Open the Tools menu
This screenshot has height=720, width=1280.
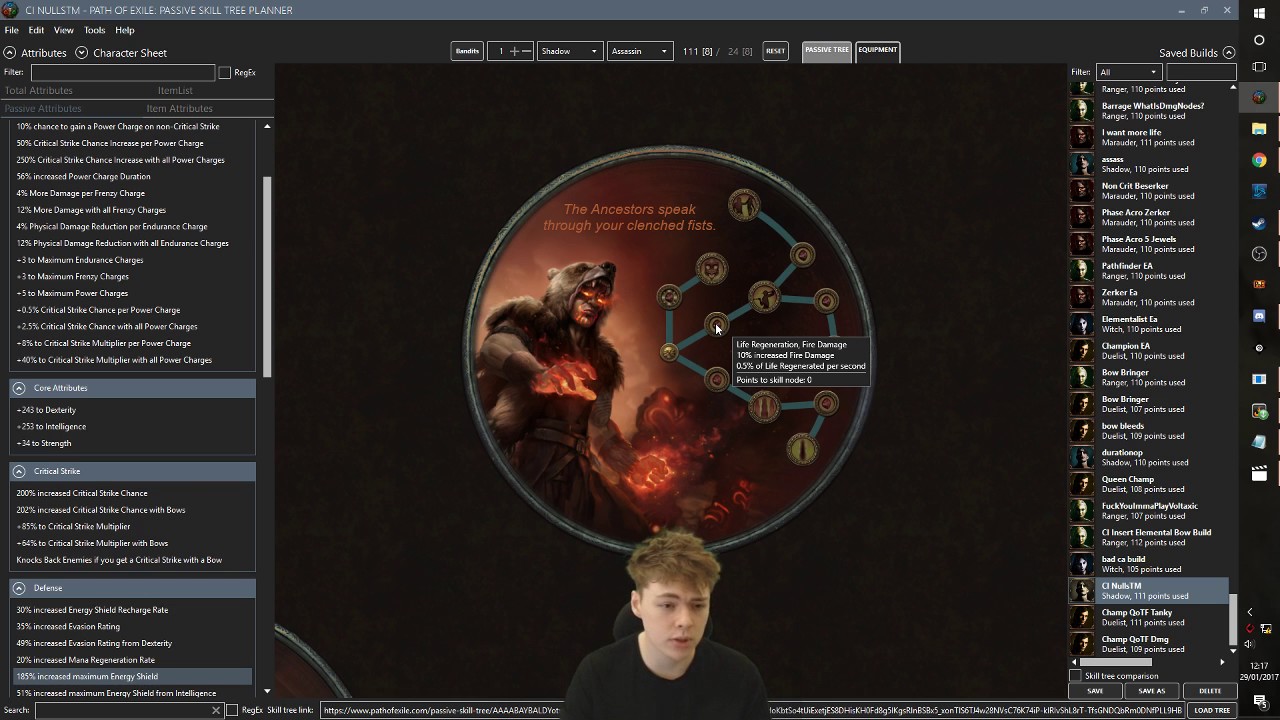[x=94, y=30]
